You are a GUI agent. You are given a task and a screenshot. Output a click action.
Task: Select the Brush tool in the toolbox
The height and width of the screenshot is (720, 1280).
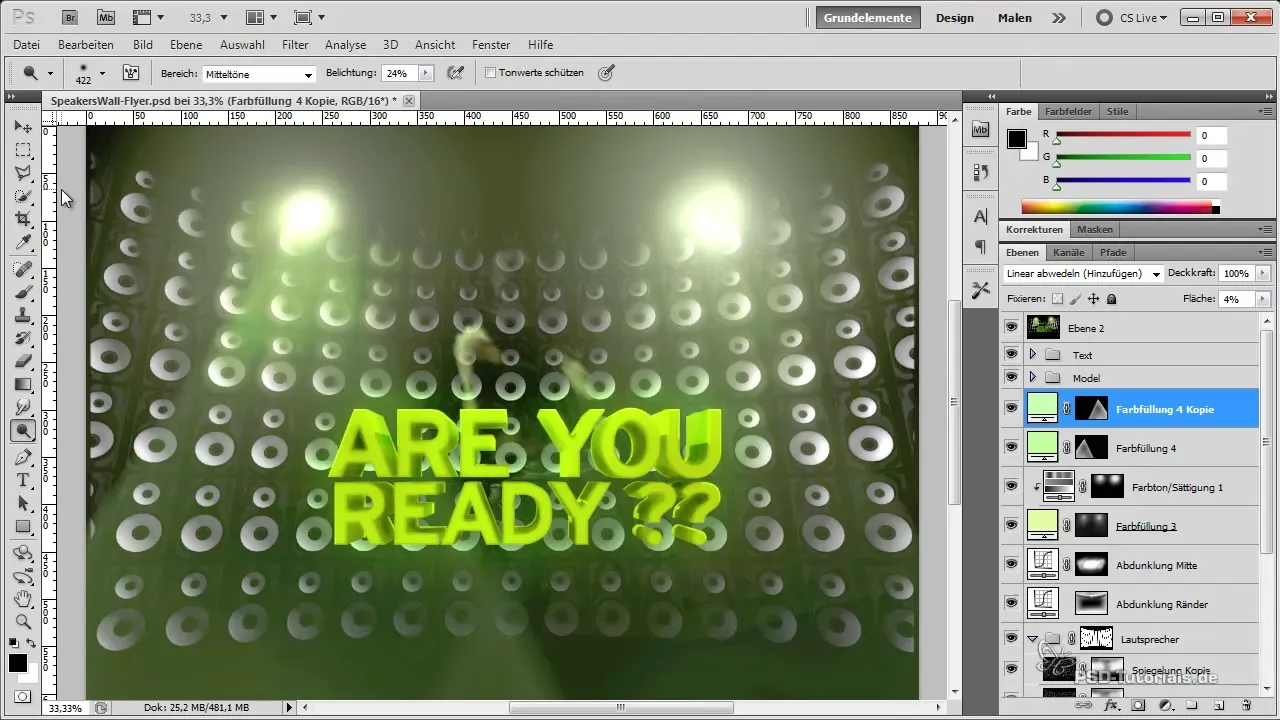(23, 292)
